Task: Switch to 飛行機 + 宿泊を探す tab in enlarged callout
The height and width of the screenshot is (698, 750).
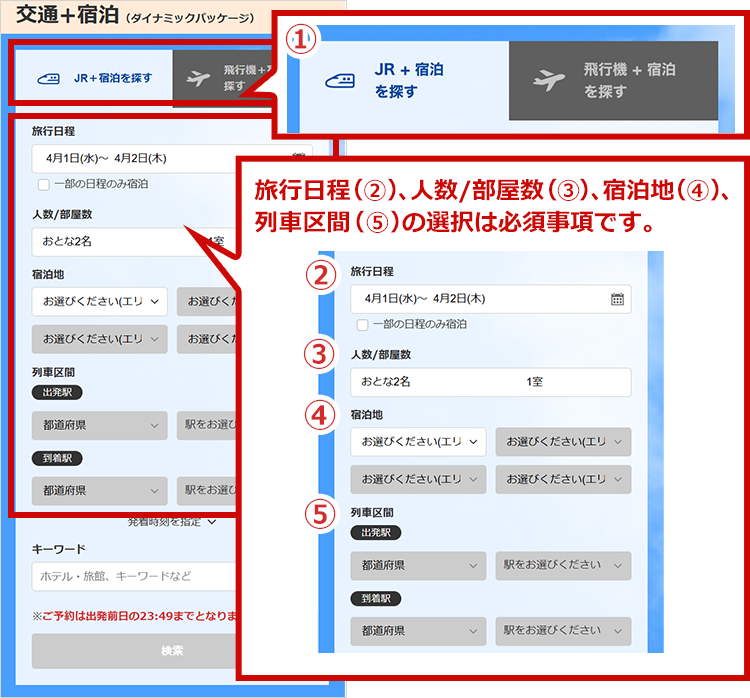Action: coord(613,80)
